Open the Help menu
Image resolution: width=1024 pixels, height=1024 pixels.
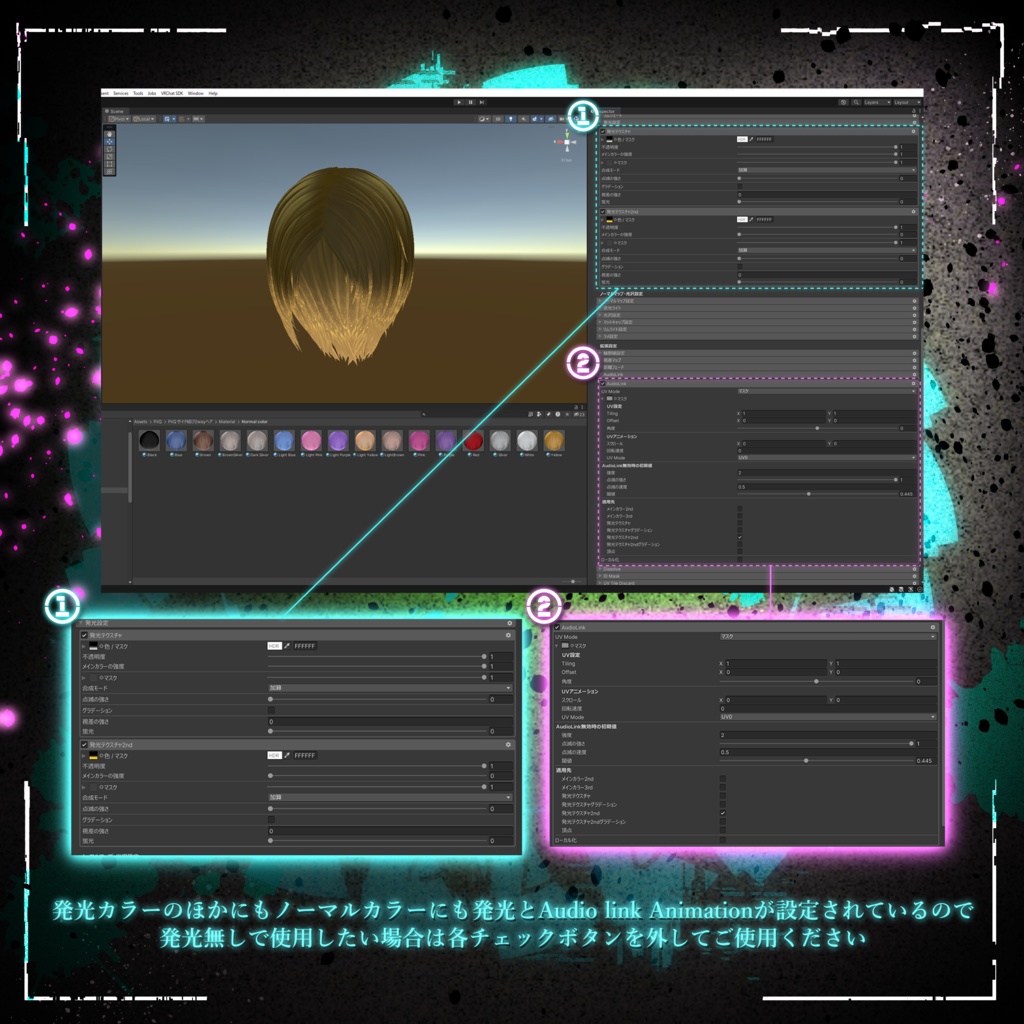coord(213,93)
